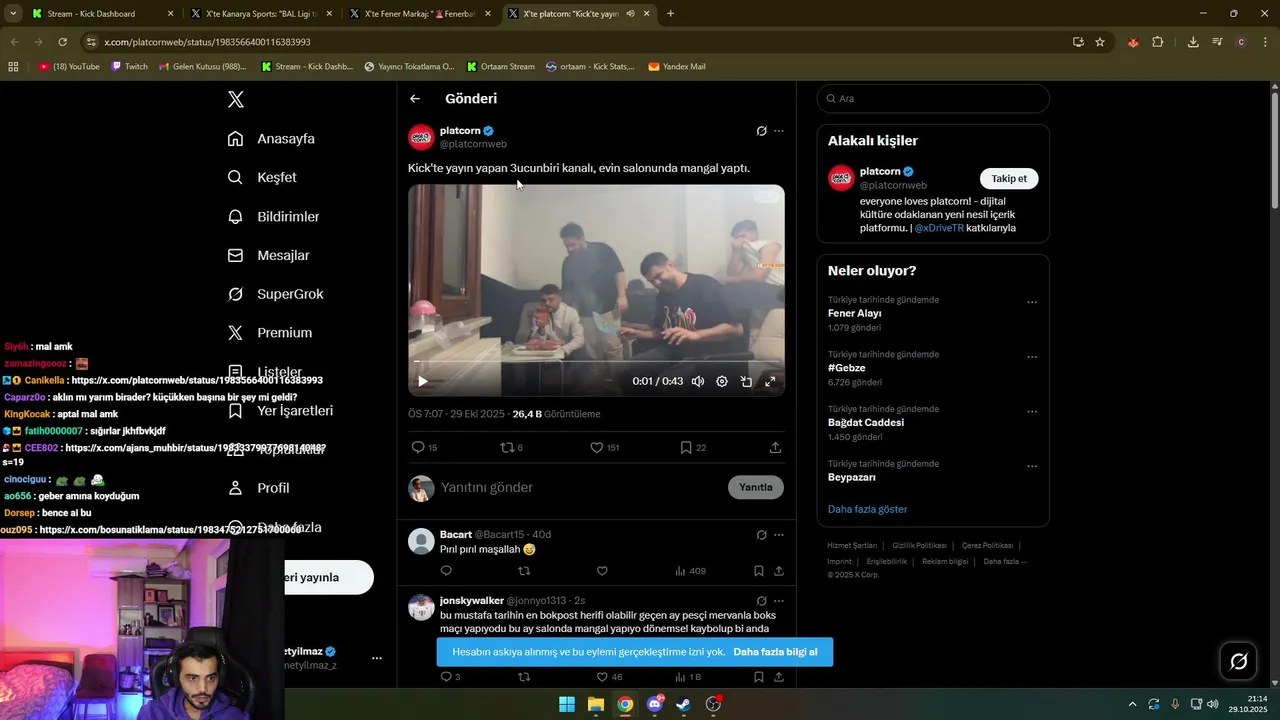Open #Gebze trend
Screen dimensions: 1280x720
coord(846,369)
